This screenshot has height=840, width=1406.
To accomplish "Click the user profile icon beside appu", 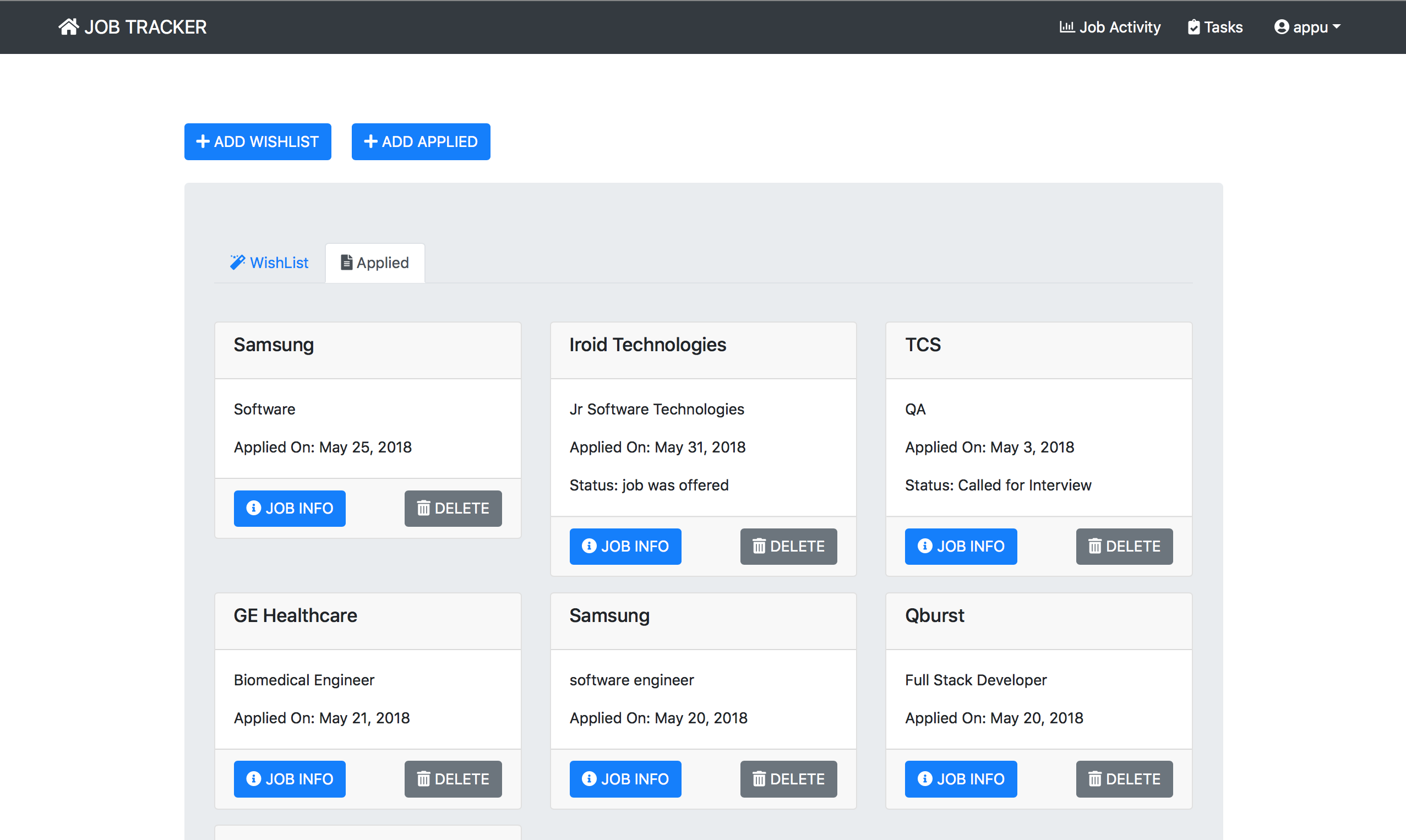I will [1282, 26].
